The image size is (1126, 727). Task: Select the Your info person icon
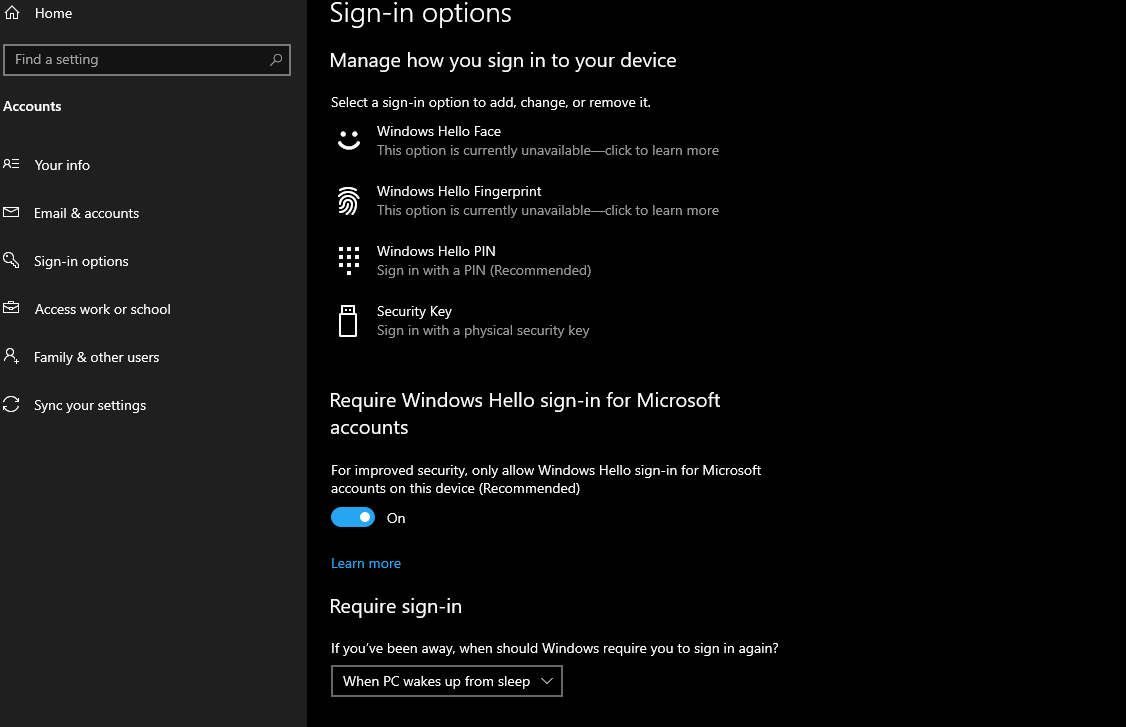[x=11, y=165]
